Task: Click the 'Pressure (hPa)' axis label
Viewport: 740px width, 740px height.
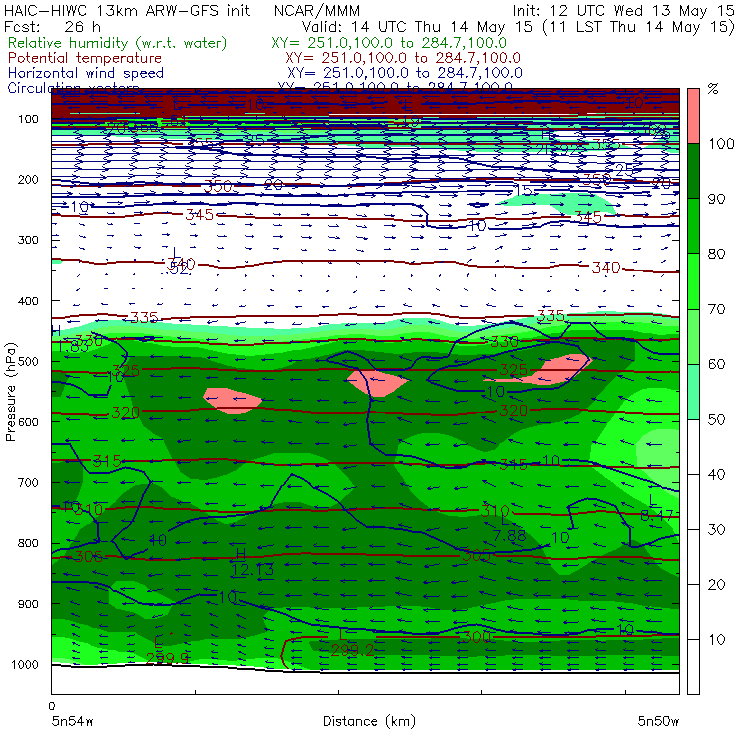Action: (x=10, y=392)
